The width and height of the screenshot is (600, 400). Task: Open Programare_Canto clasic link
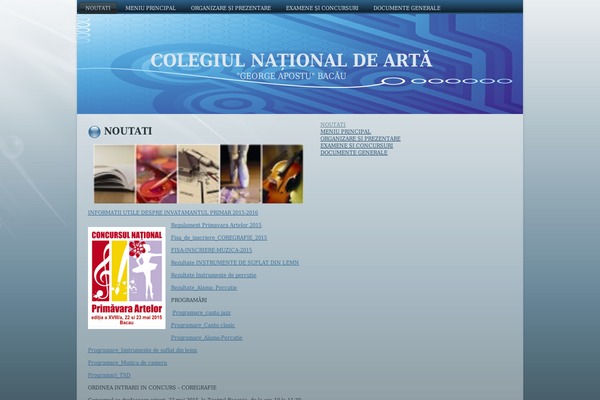[x=203, y=325]
